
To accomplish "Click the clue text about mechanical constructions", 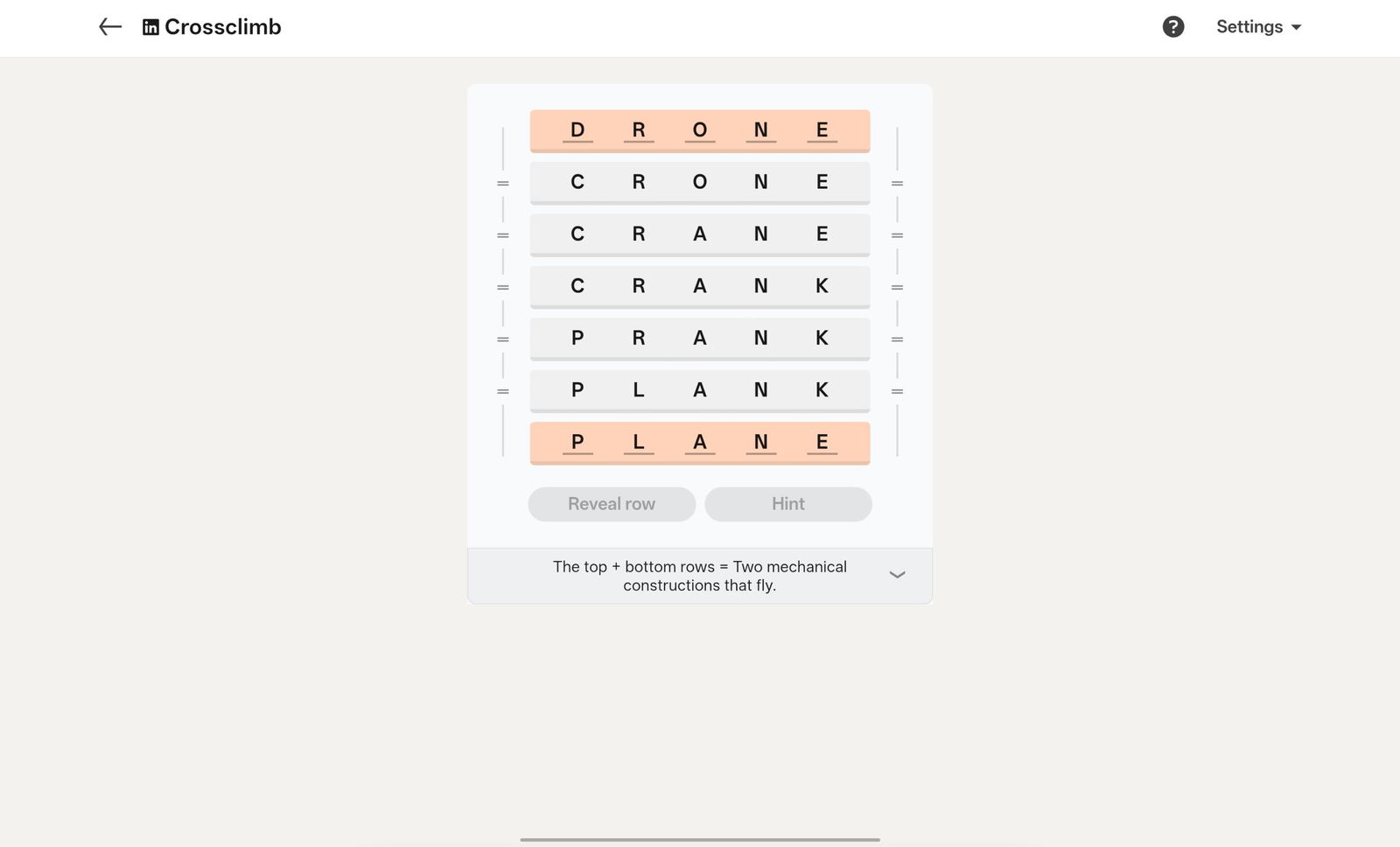I will tap(699, 575).
